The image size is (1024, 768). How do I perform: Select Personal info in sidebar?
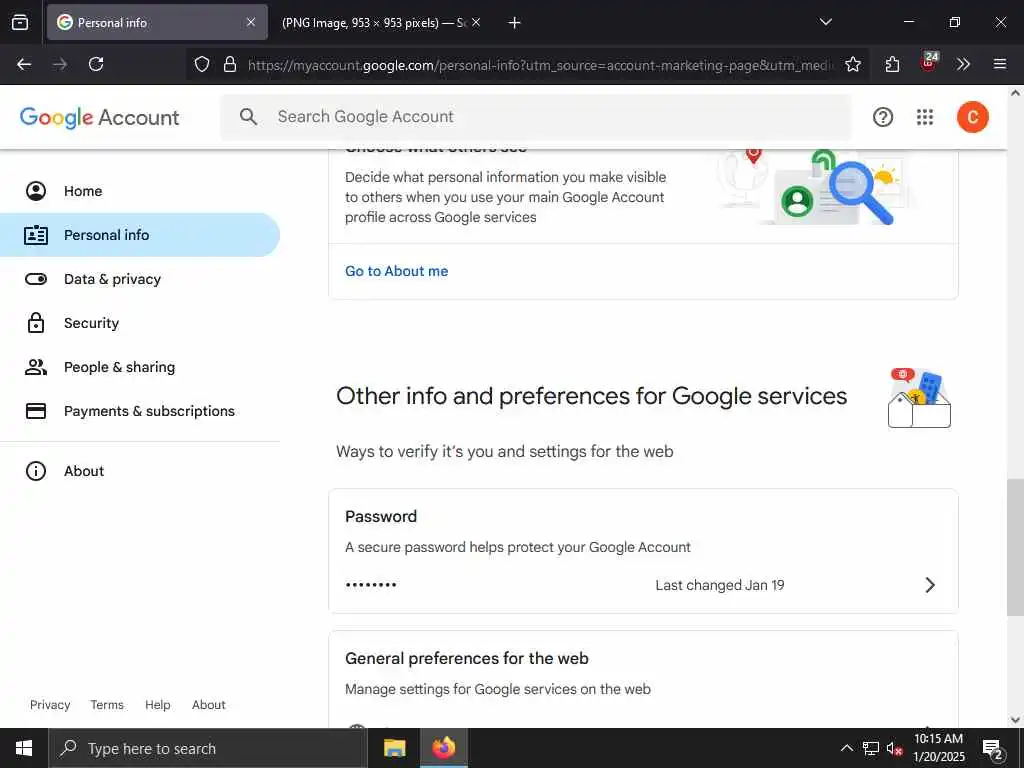(140, 234)
